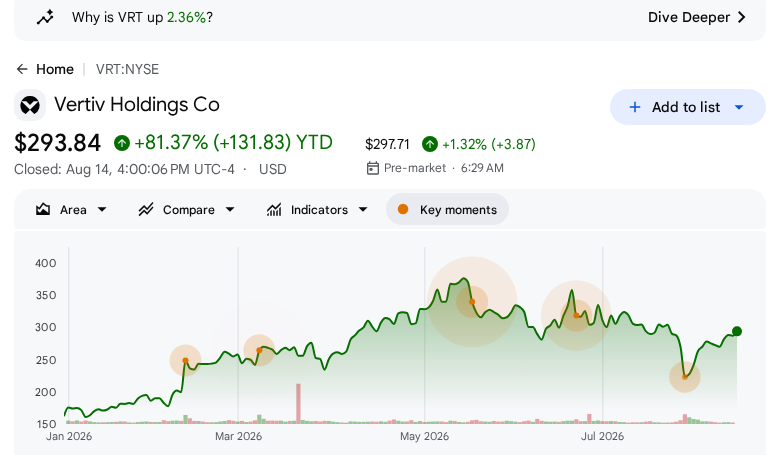The height and width of the screenshot is (455, 780).
Task: Click the +1.32% (+3.87) pre-market change
Action: tap(488, 144)
